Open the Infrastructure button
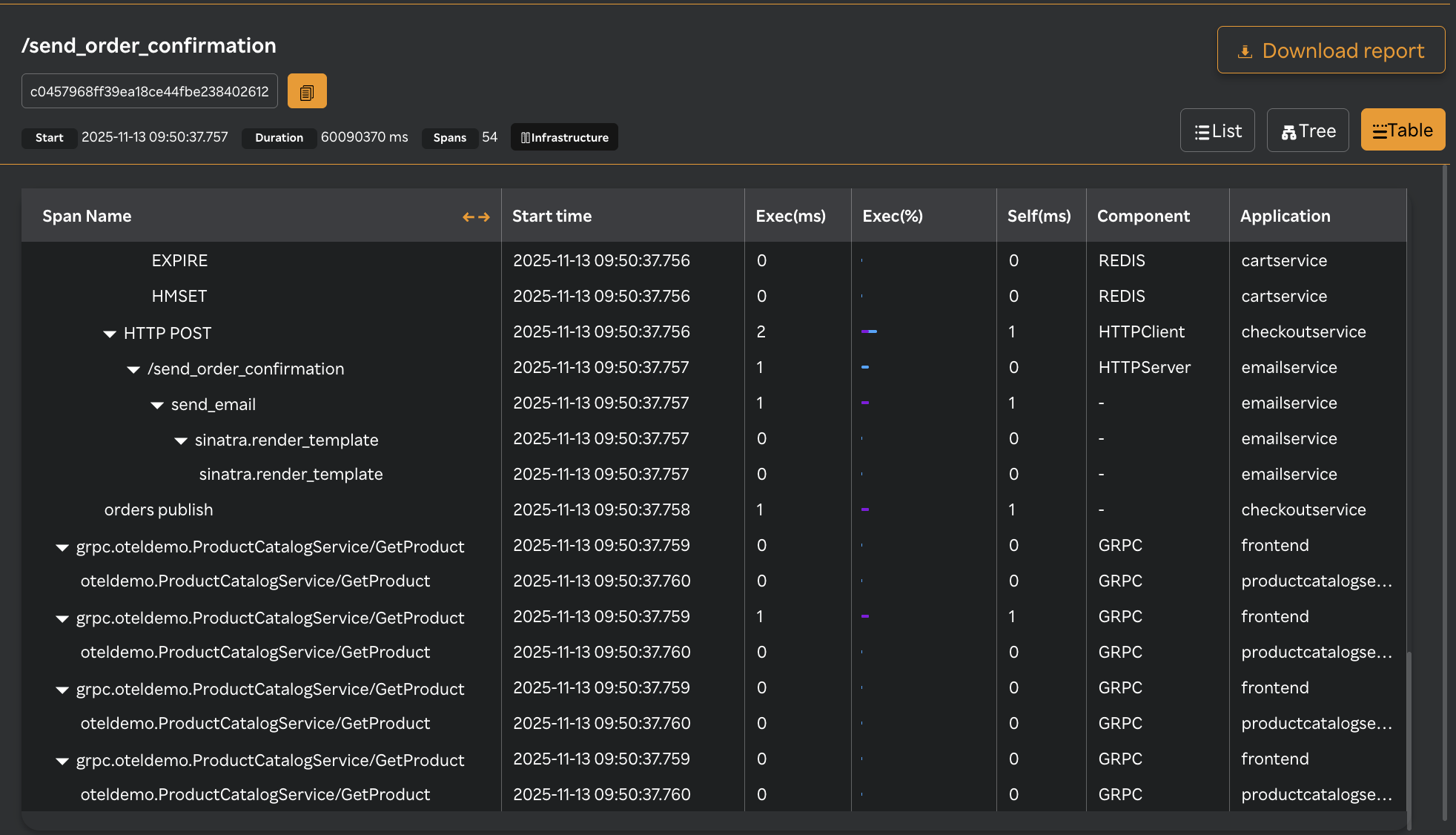The height and width of the screenshot is (835, 1456). click(x=564, y=137)
